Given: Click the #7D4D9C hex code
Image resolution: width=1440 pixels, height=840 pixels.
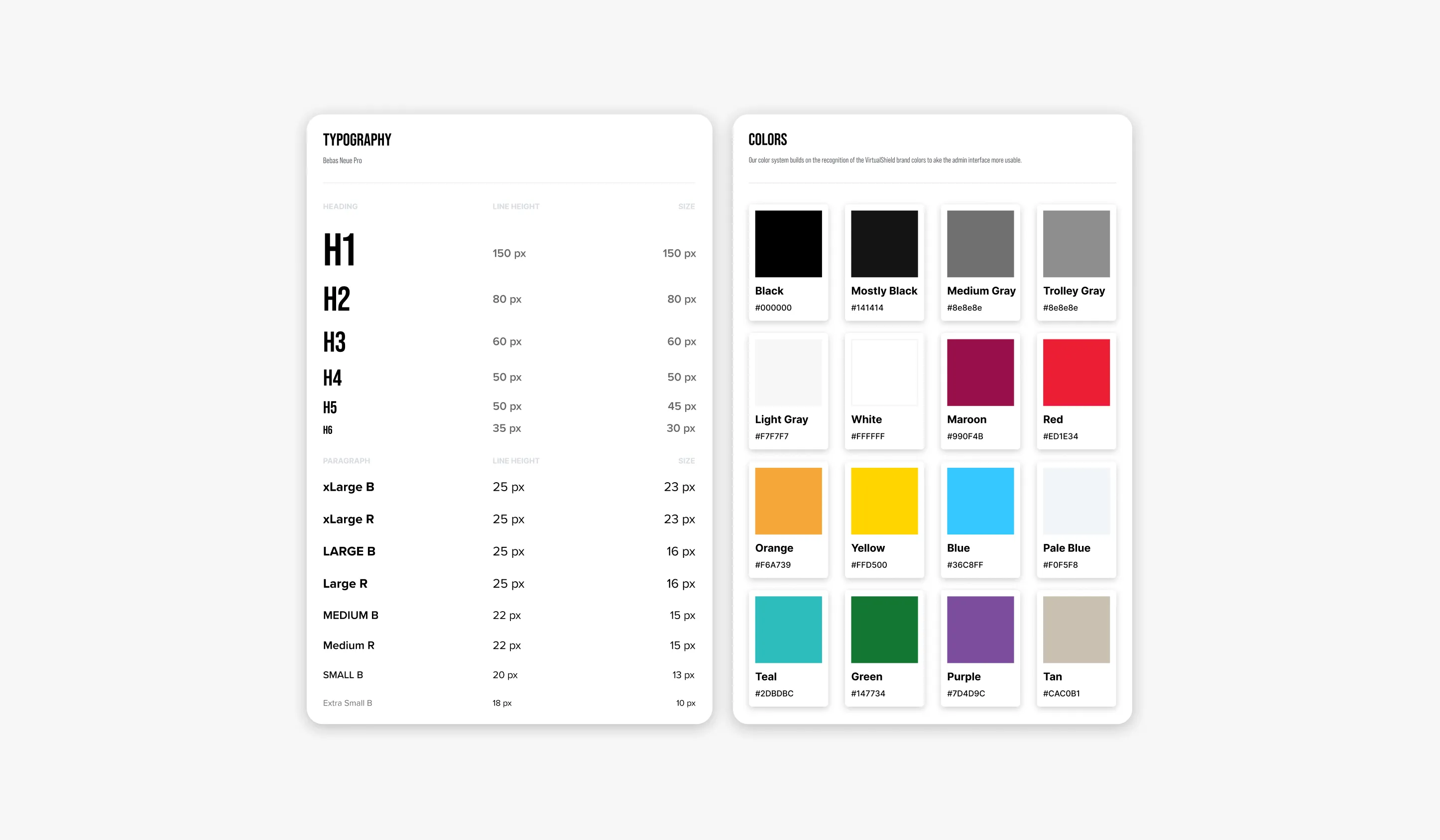Looking at the screenshot, I should click(965, 693).
